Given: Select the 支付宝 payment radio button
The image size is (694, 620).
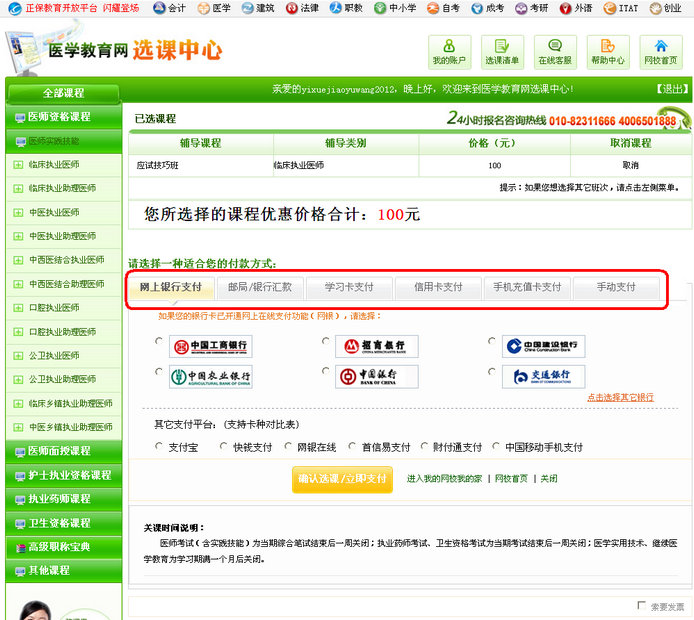Looking at the screenshot, I should click(x=159, y=447).
